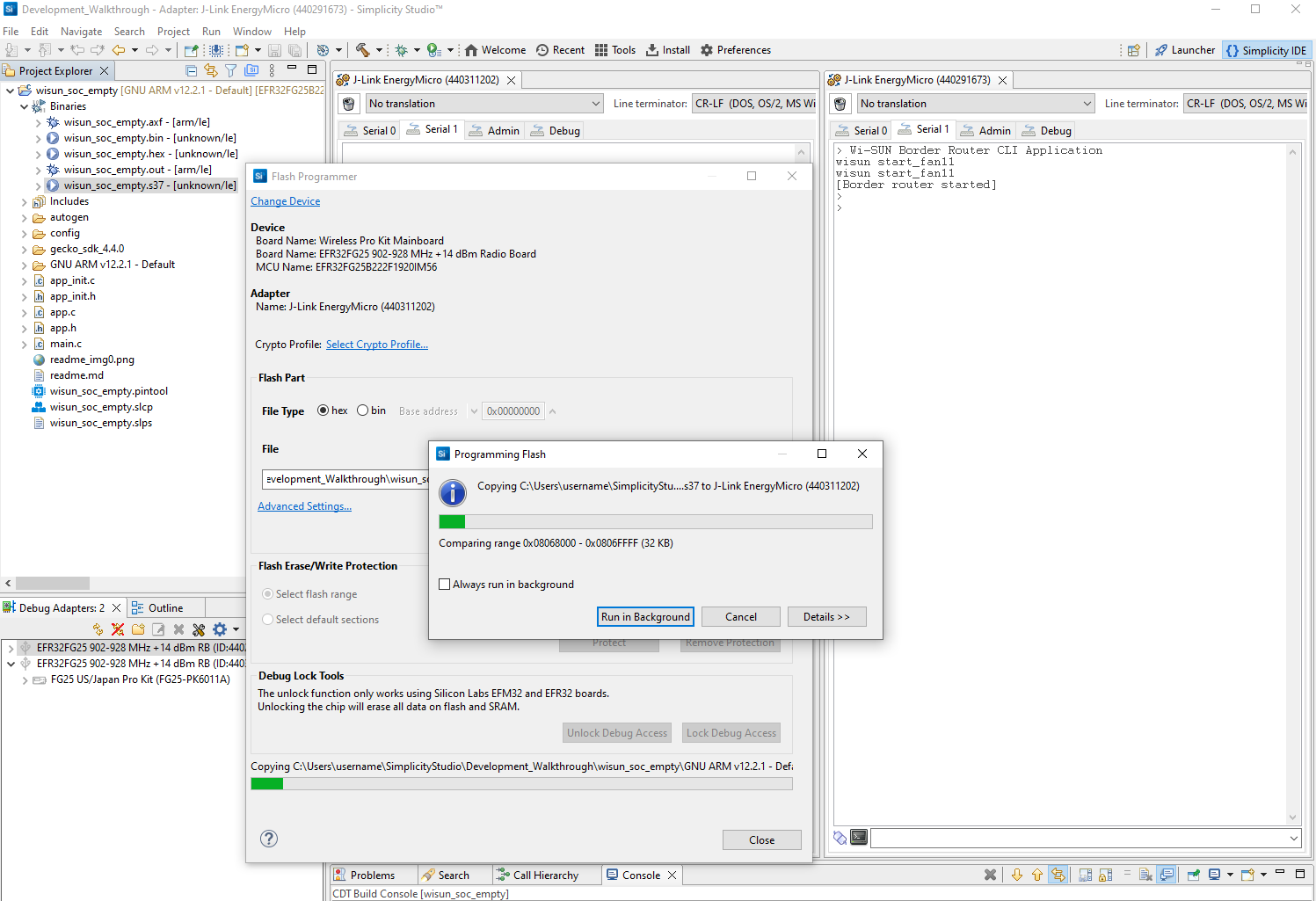Open the Project menu

point(173,32)
